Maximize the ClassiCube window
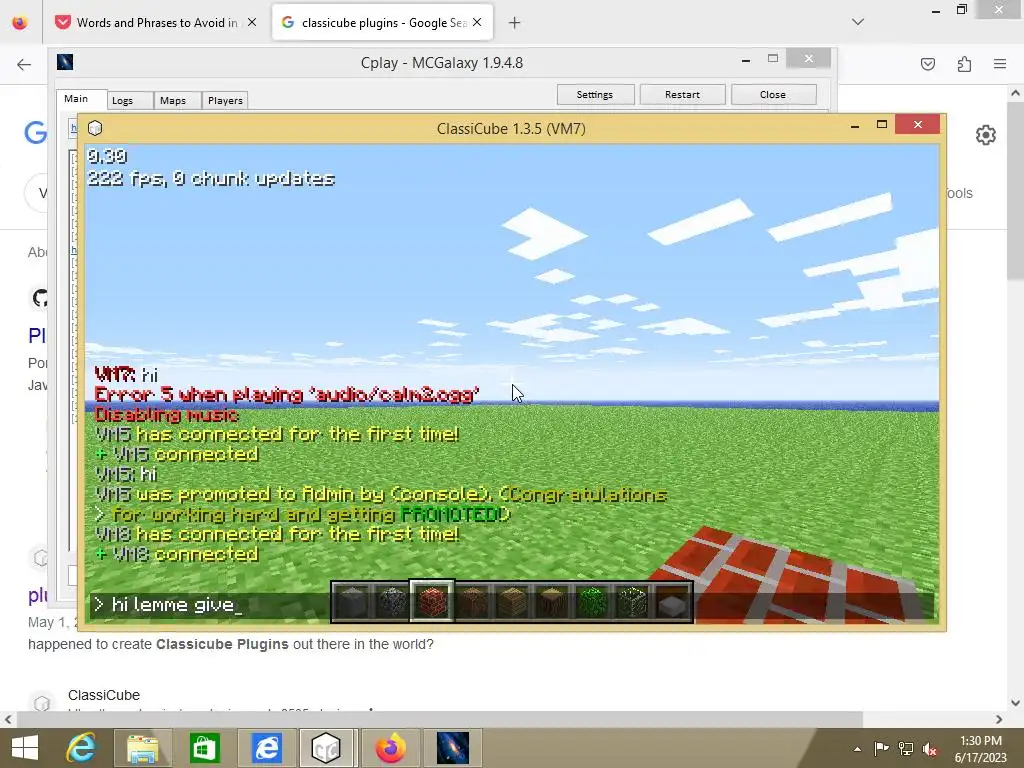1024x768 pixels. tap(882, 124)
